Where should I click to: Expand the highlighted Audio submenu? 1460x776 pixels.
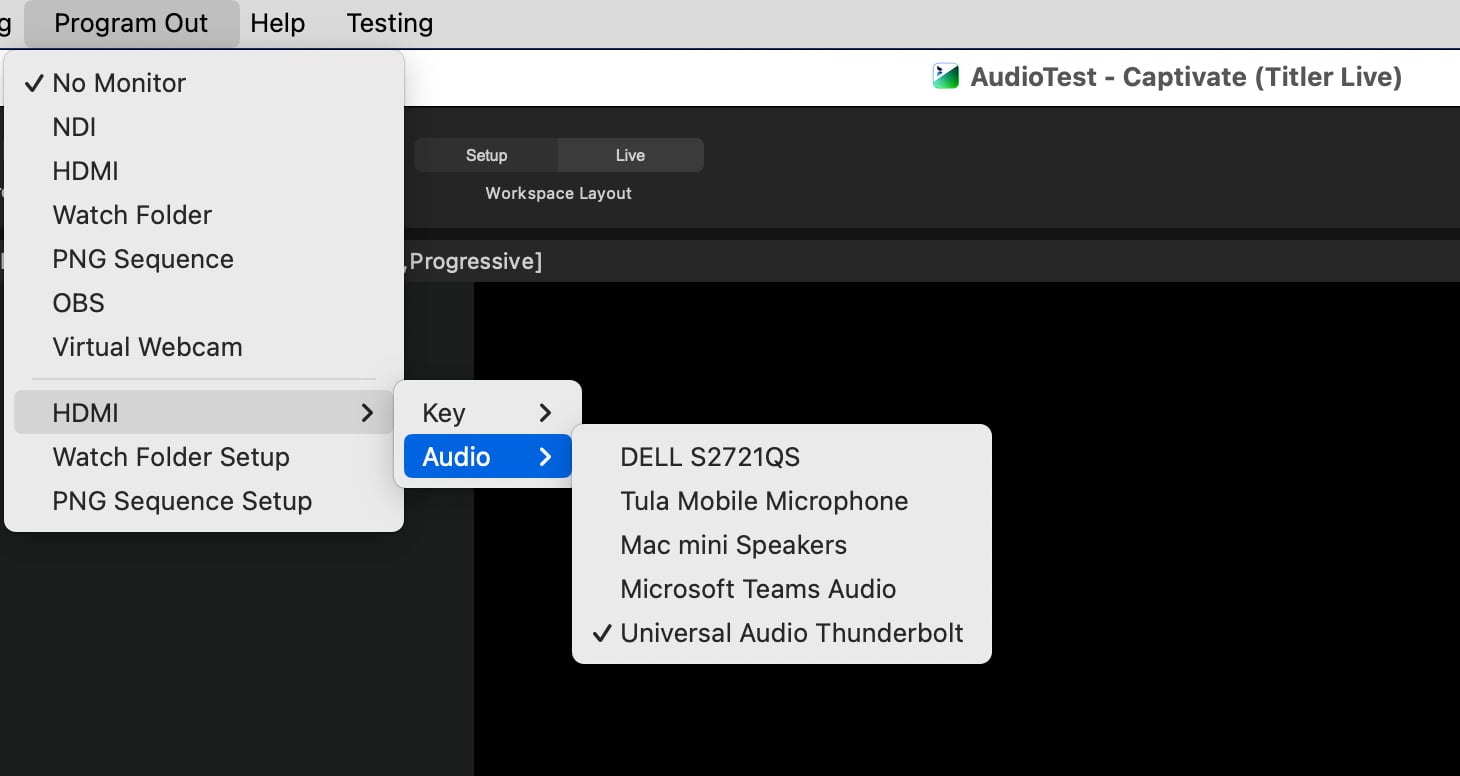(488, 457)
